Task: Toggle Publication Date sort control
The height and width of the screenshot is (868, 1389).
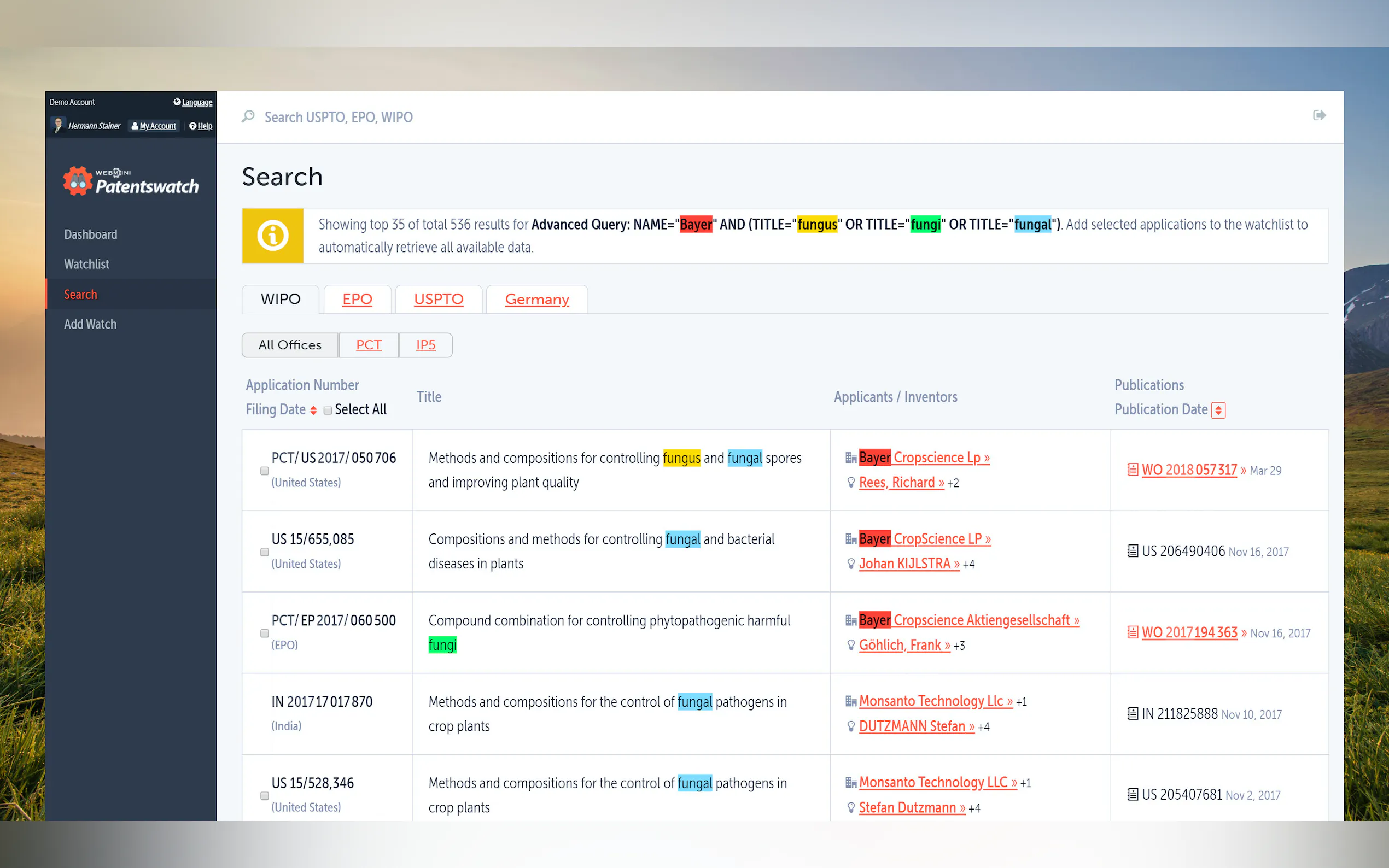Action: coord(1218,410)
